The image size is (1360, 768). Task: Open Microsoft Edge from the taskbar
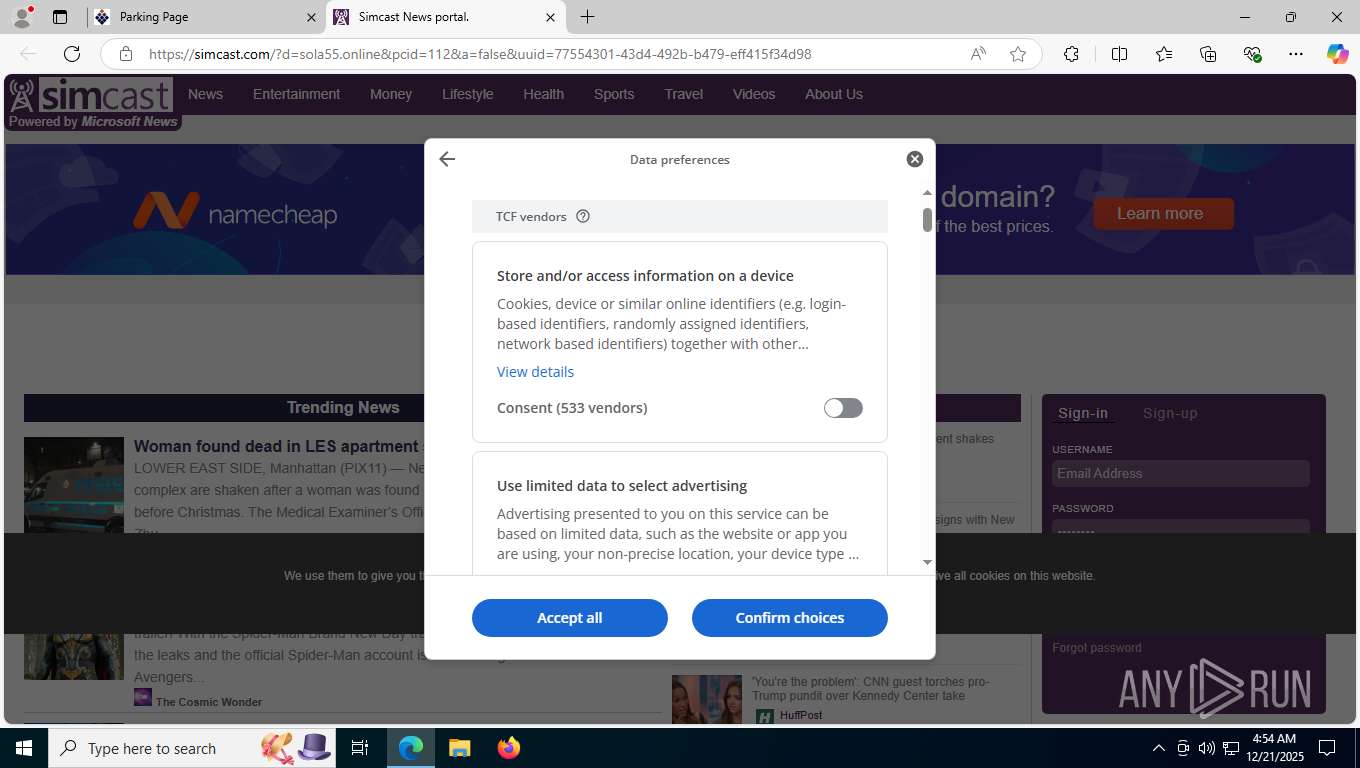[411, 748]
